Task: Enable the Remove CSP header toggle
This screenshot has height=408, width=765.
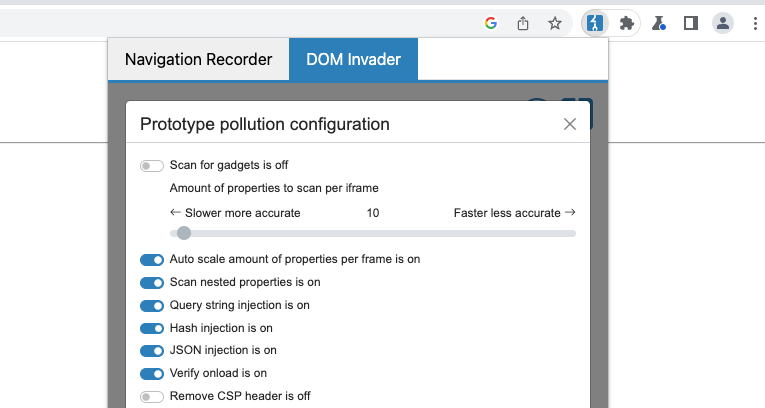Action: click(152, 397)
